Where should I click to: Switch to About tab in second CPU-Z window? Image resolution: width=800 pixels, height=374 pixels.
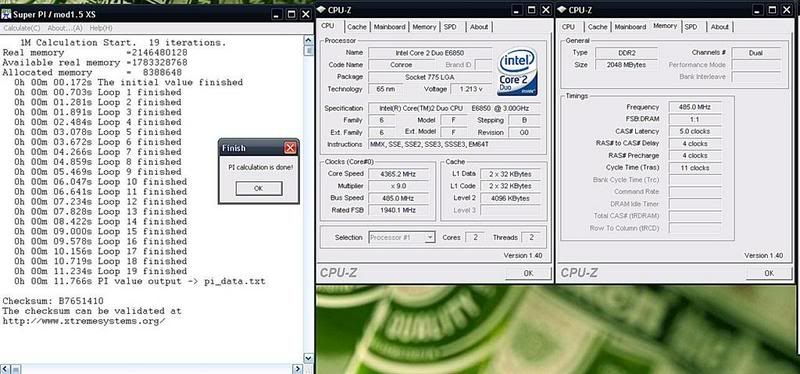coord(719,27)
